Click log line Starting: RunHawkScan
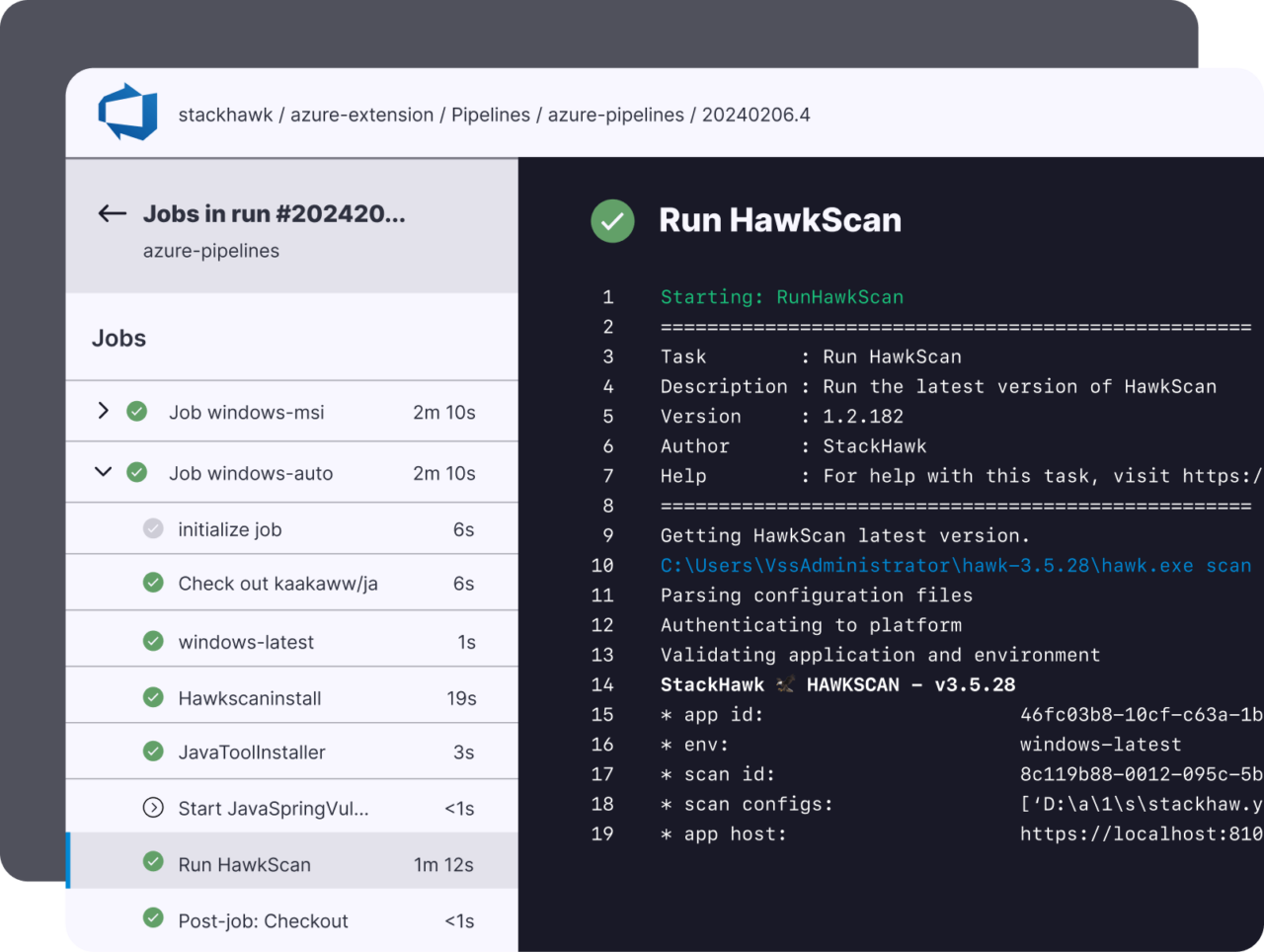This screenshot has width=1264, height=952. click(782, 297)
